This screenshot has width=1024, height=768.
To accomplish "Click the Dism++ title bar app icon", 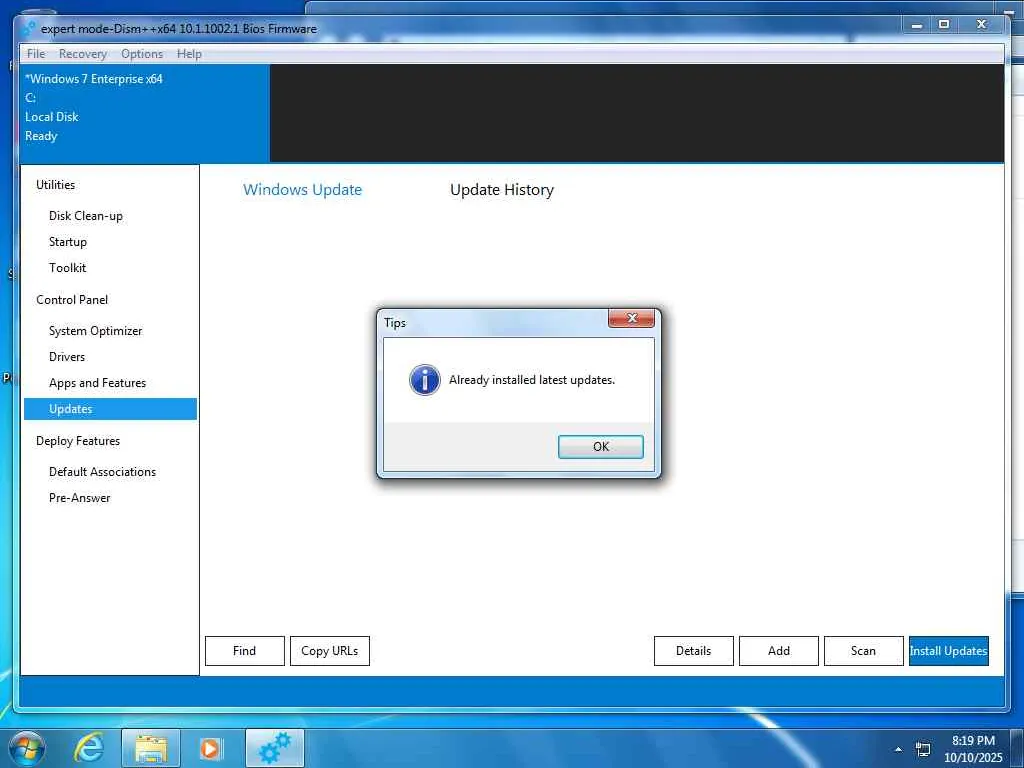I will (x=29, y=28).
